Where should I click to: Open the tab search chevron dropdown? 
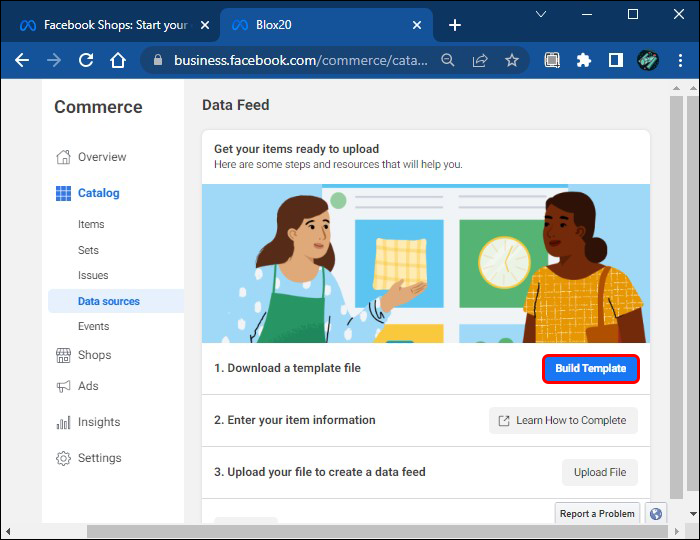point(541,15)
